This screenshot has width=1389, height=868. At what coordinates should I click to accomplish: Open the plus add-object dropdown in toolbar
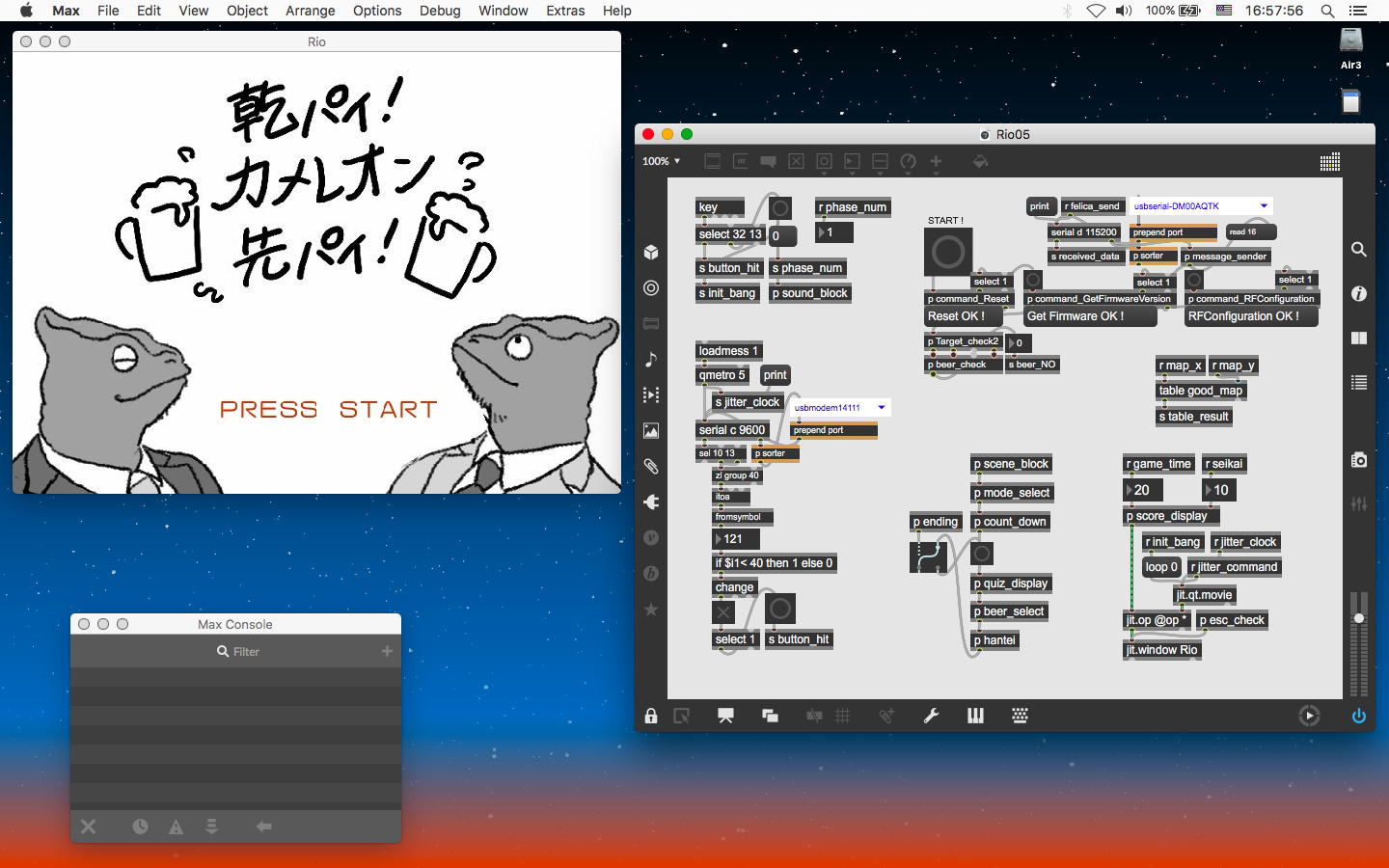coord(936,161)
